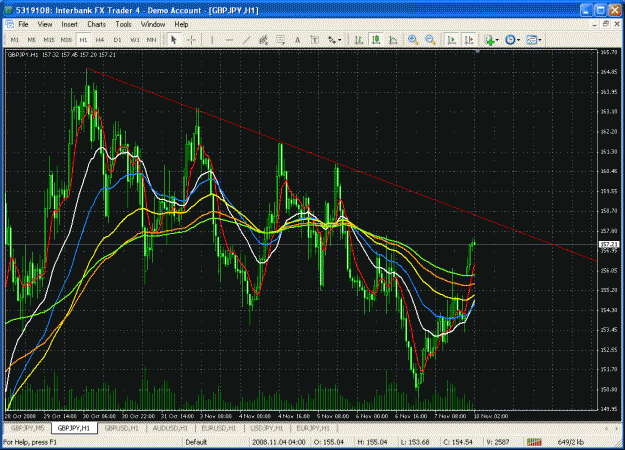Switch to the EURUSD,H1 chart tab
The image size is (625, 450).
tap(219, 428)
